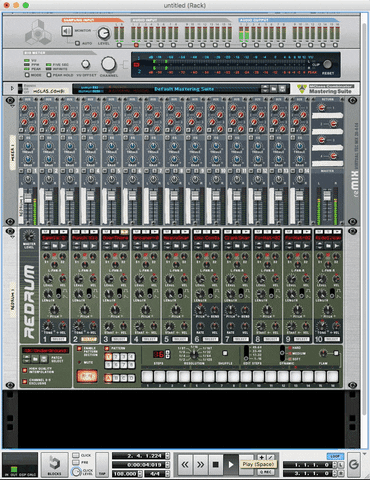Select pattern bank A on Redrum
The height and width of the screenshot is (480, 370).
point(108,378)
